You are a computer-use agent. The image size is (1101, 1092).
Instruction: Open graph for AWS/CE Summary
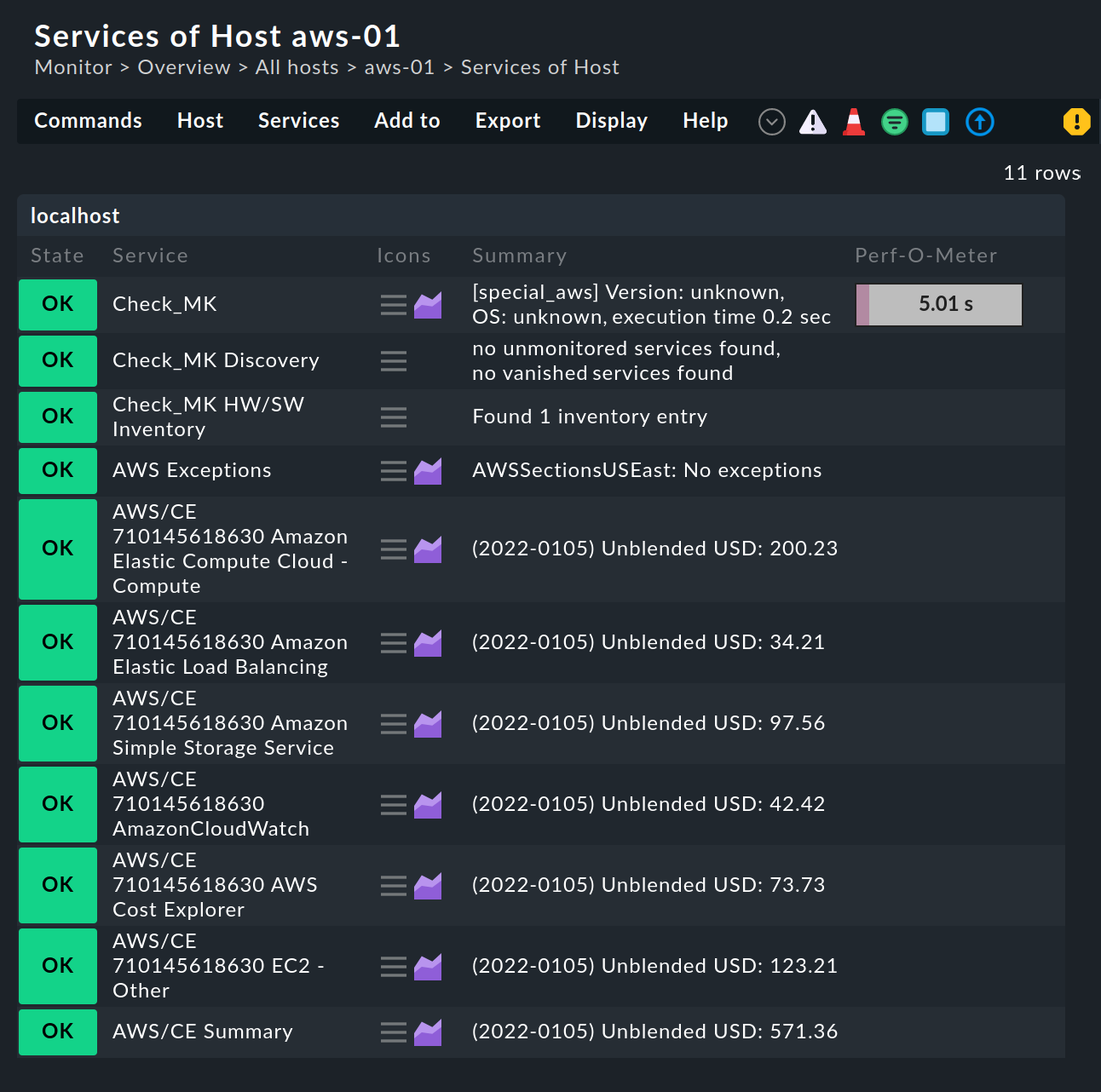428,1032
